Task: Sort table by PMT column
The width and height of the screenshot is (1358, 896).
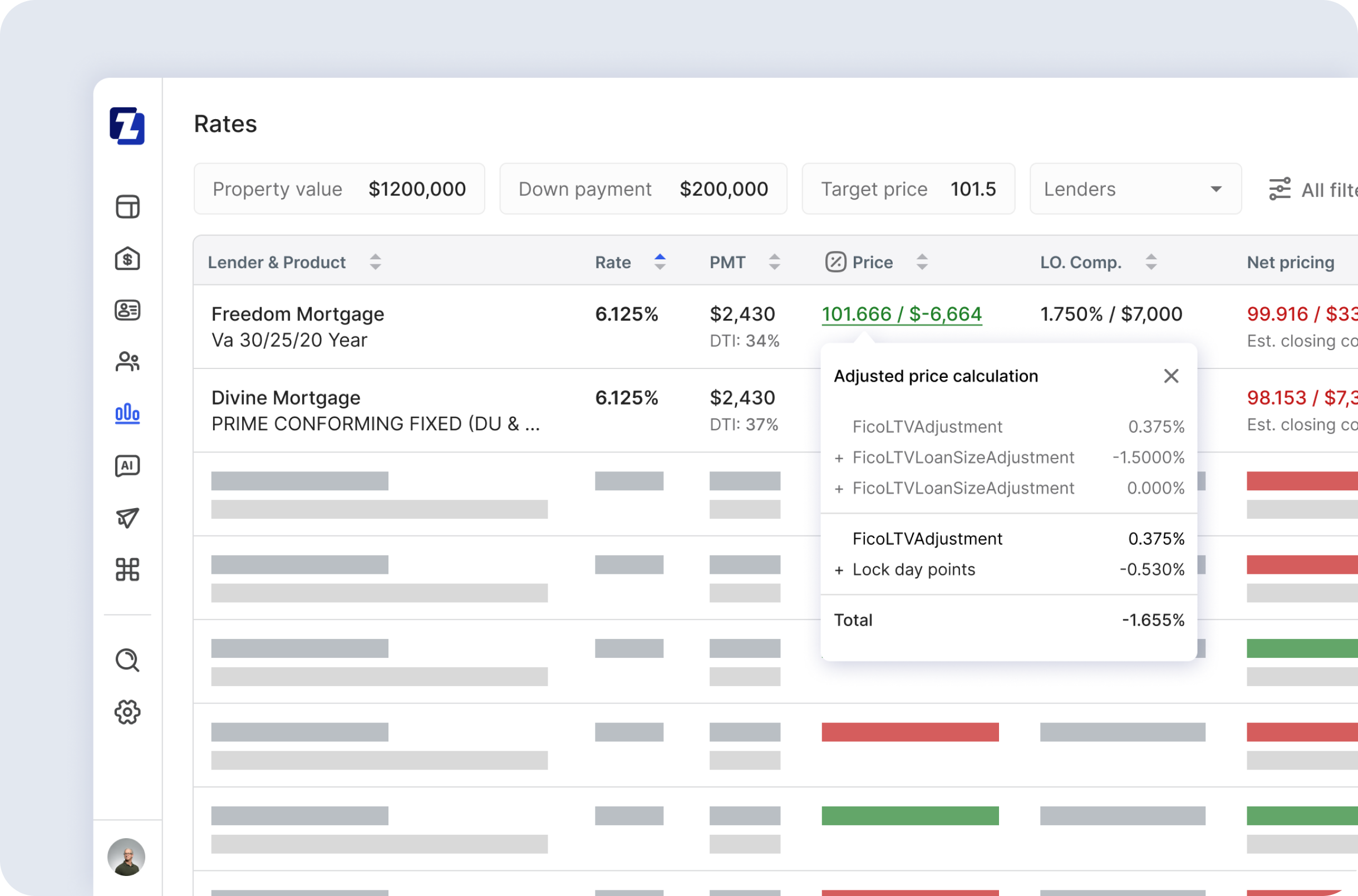Action: (774, 262)
